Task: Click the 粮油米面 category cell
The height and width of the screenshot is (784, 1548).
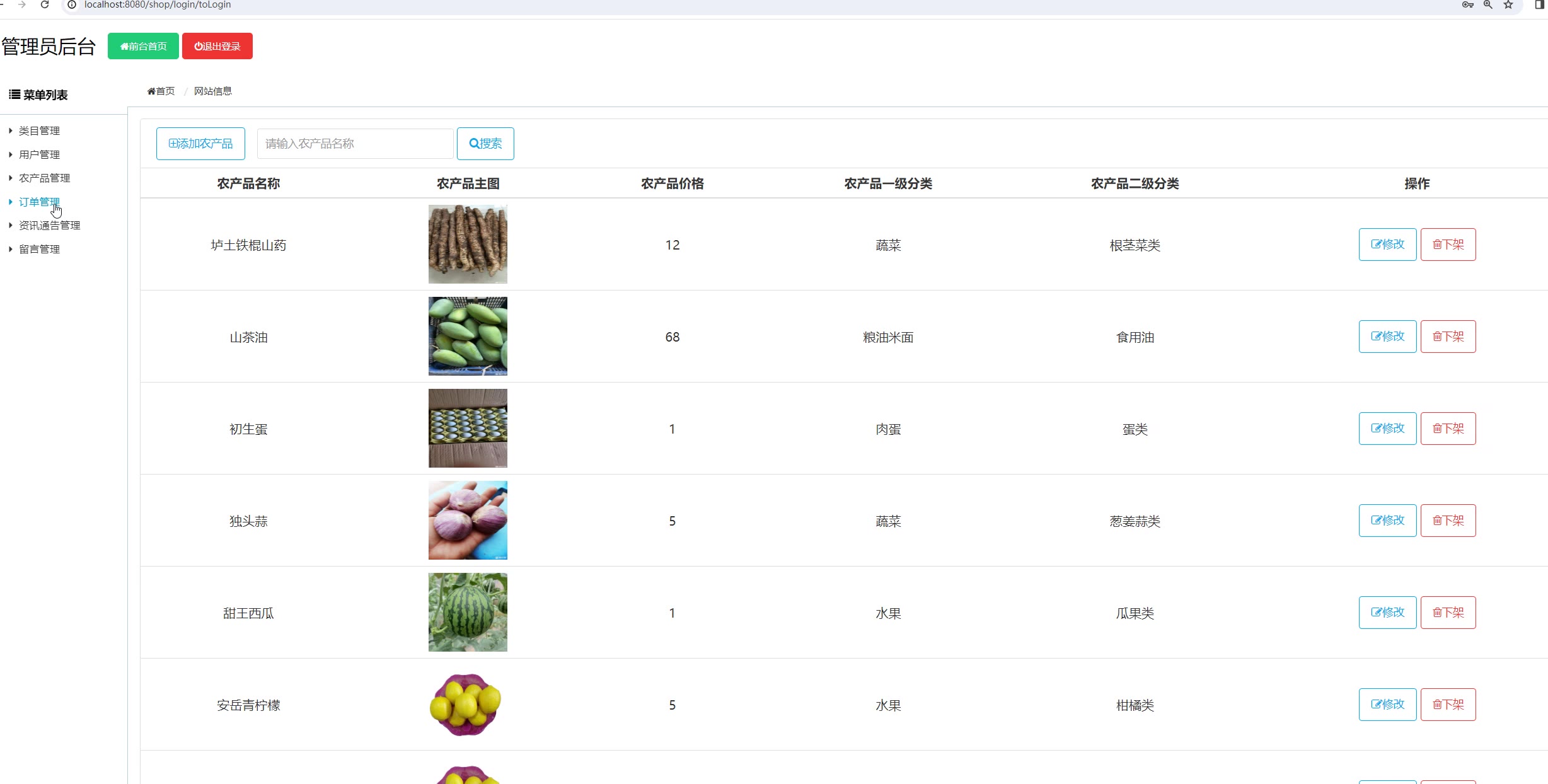Action: pyautogui.click(x=888, y=337)
